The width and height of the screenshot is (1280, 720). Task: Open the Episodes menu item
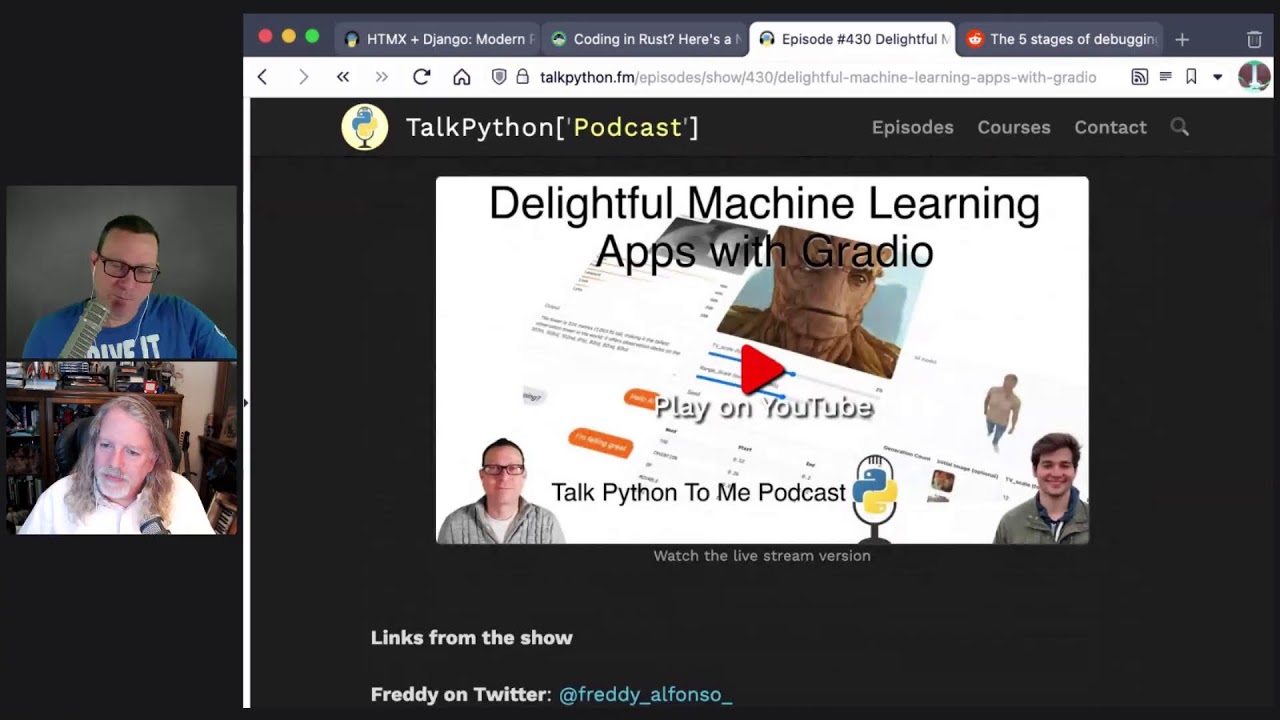coord(912,127)
